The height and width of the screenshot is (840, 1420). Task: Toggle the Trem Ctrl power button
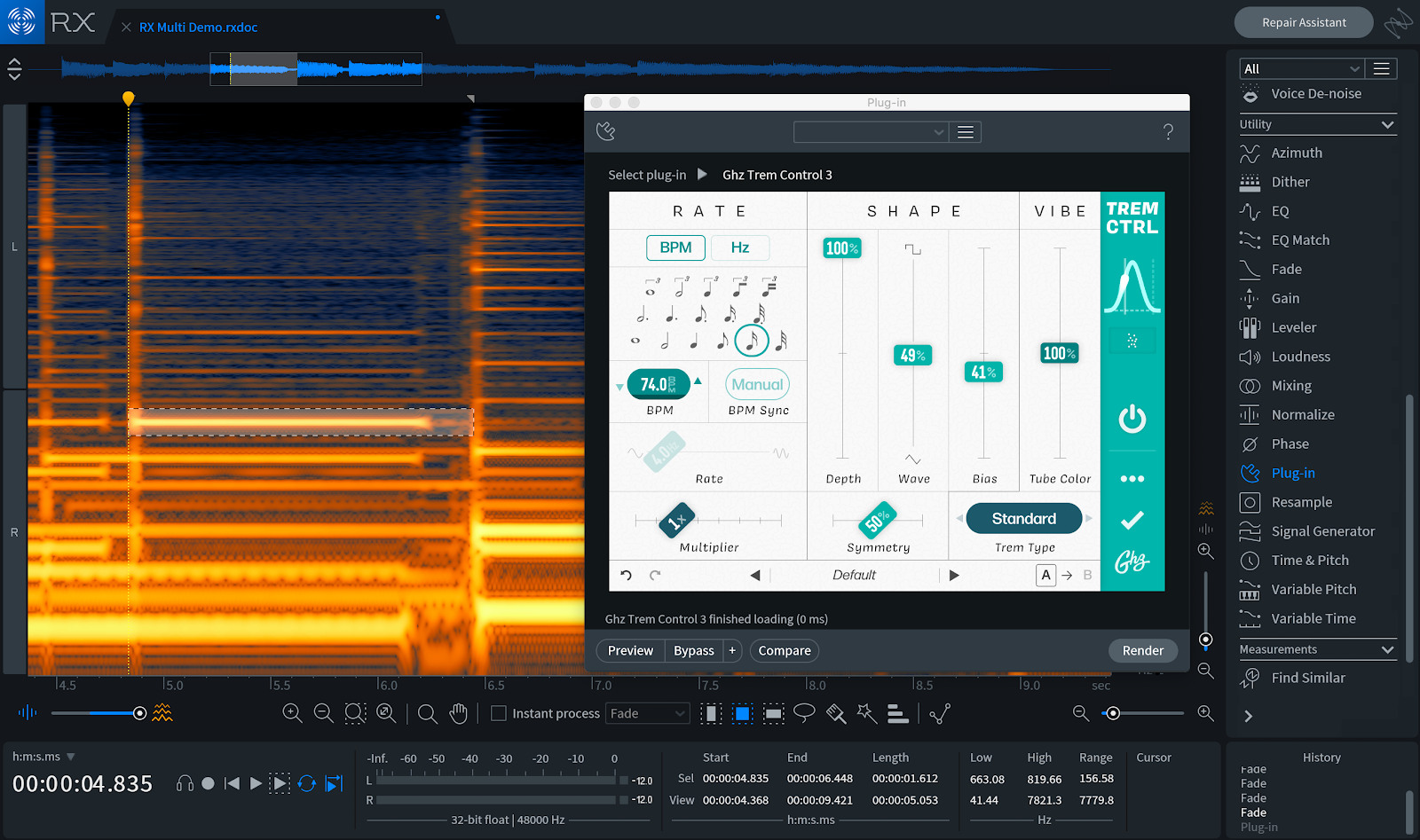(x=1132, y=419)
